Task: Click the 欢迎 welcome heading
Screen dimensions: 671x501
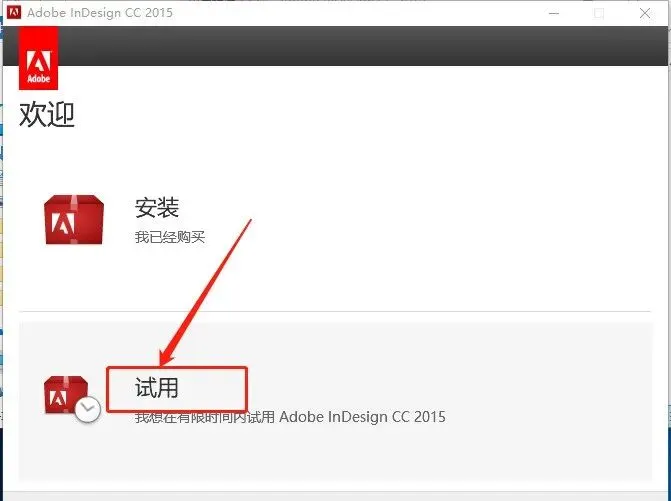Action: [x=47, y=114]
